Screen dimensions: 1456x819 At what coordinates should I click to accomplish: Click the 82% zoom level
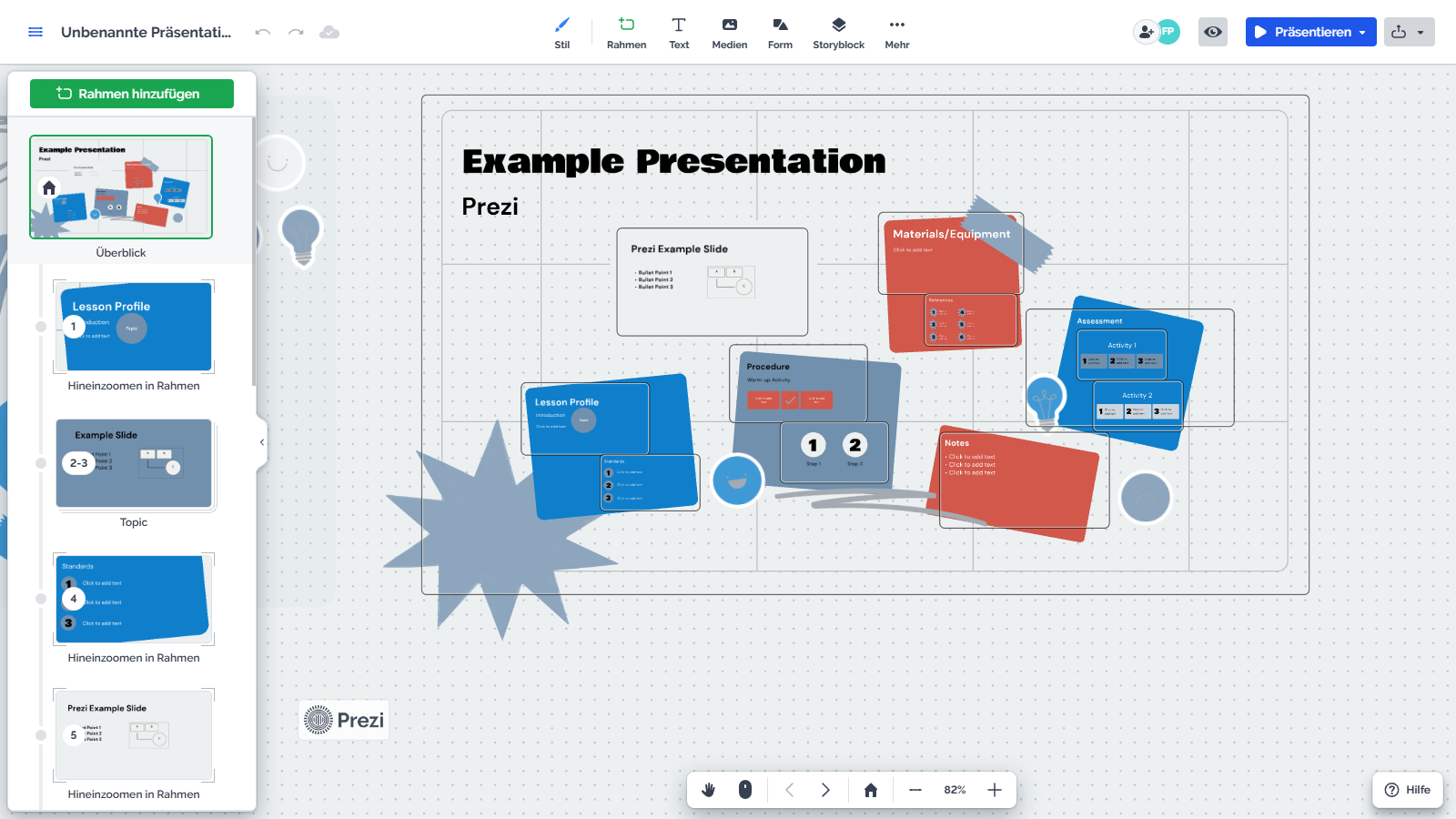pos(955,790)
